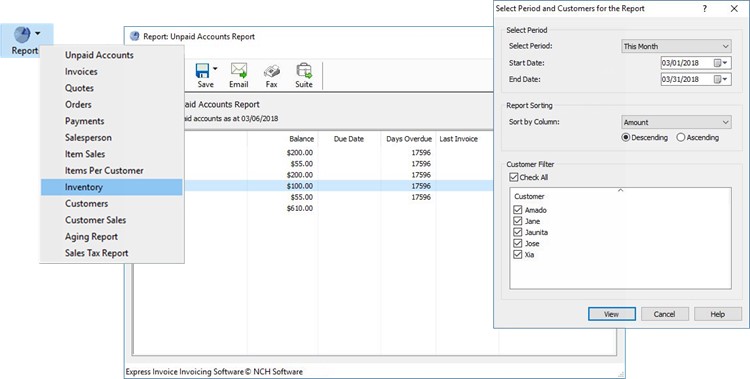This screenshot has height=379, width=750.
Task: Select Quotes in the Reports menu
Action: [x=111, y=88]
